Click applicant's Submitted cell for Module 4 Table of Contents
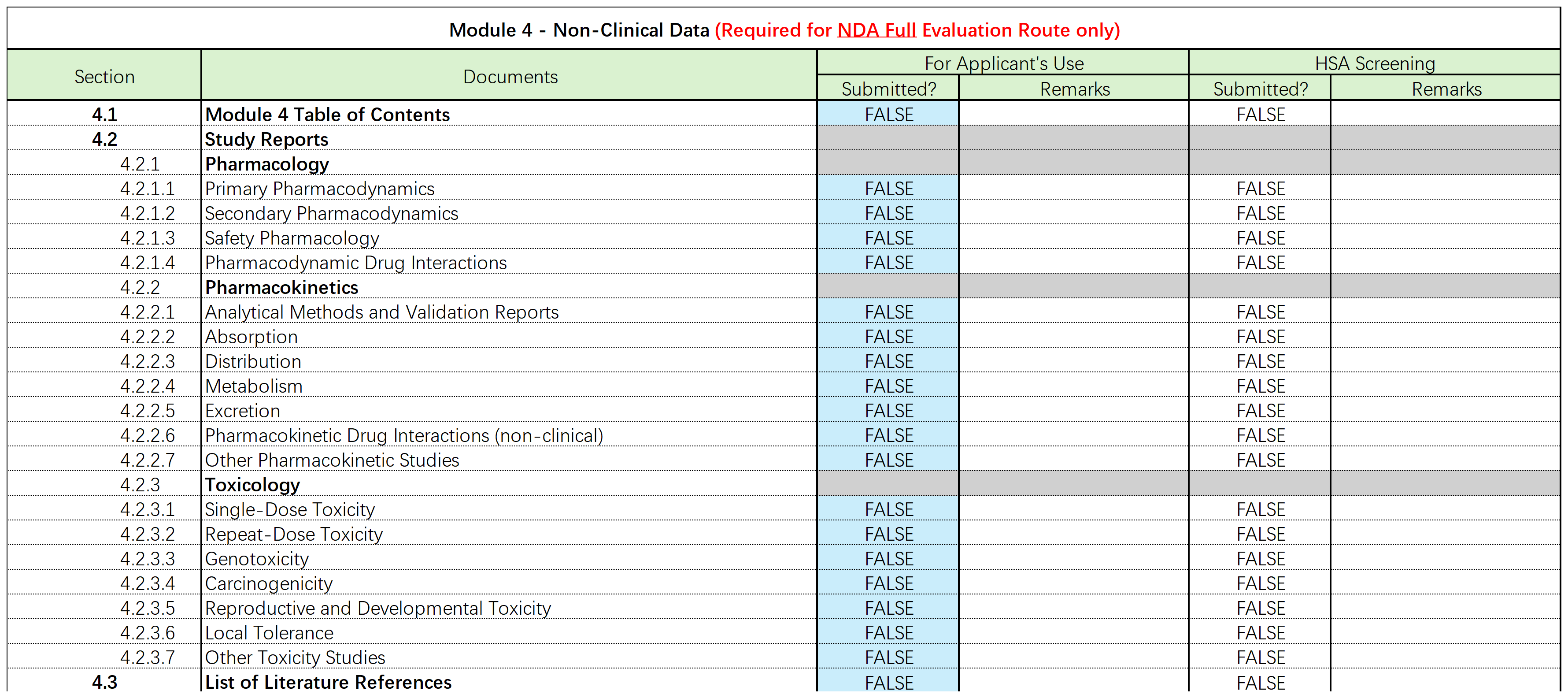Image resolution: width=1568 pixels, height=698 pixels. [x=888, y=115]
